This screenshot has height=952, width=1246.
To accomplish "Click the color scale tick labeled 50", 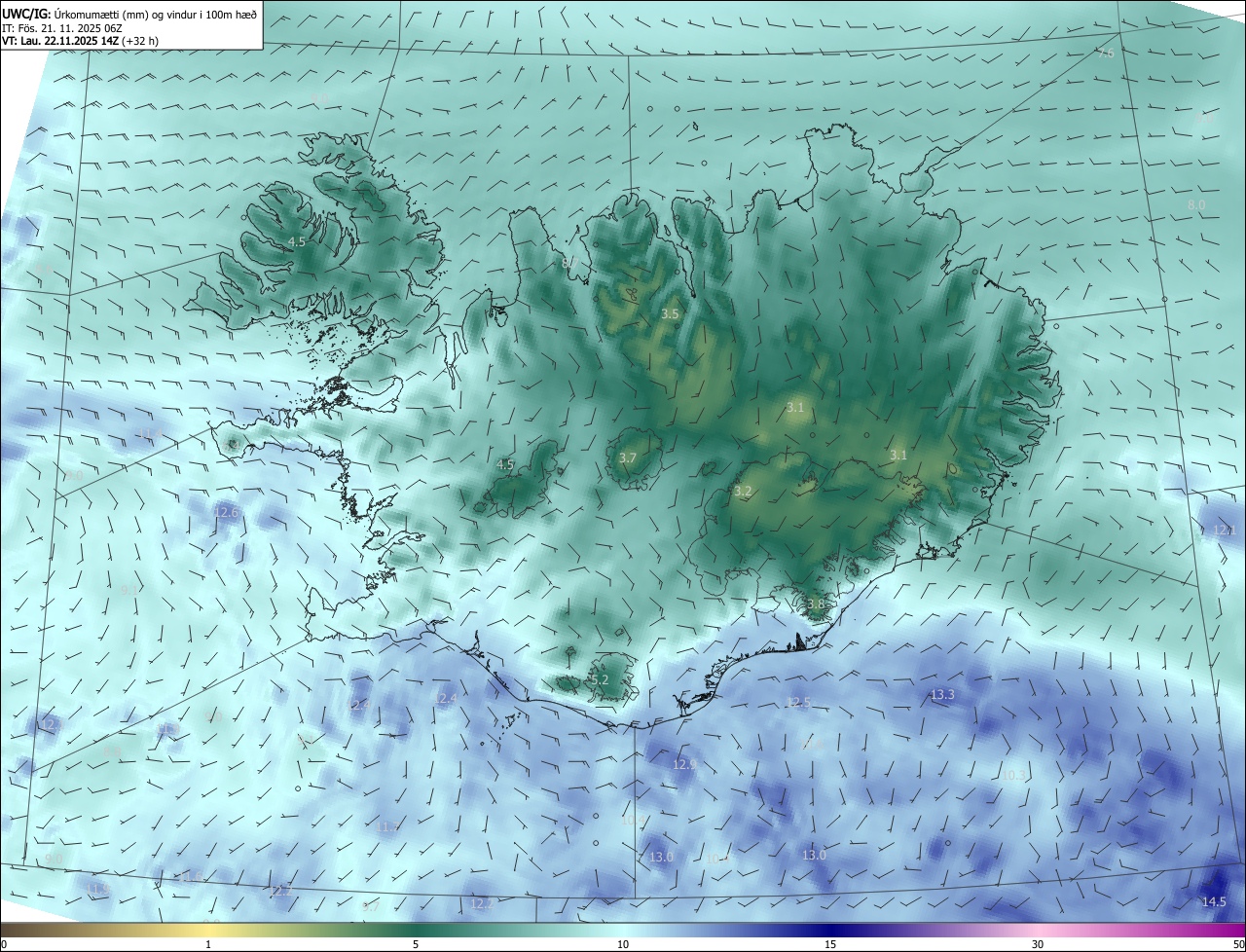I will coord(1237,944).
